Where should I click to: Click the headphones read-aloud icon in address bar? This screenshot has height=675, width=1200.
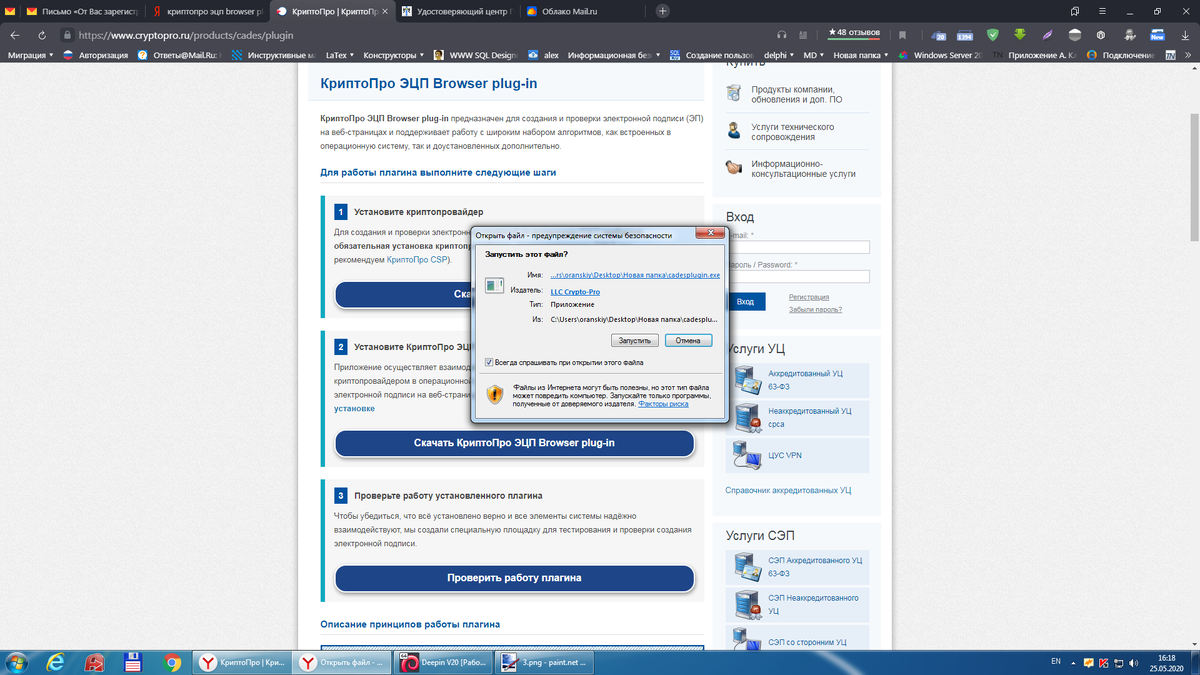pos(782,34)
